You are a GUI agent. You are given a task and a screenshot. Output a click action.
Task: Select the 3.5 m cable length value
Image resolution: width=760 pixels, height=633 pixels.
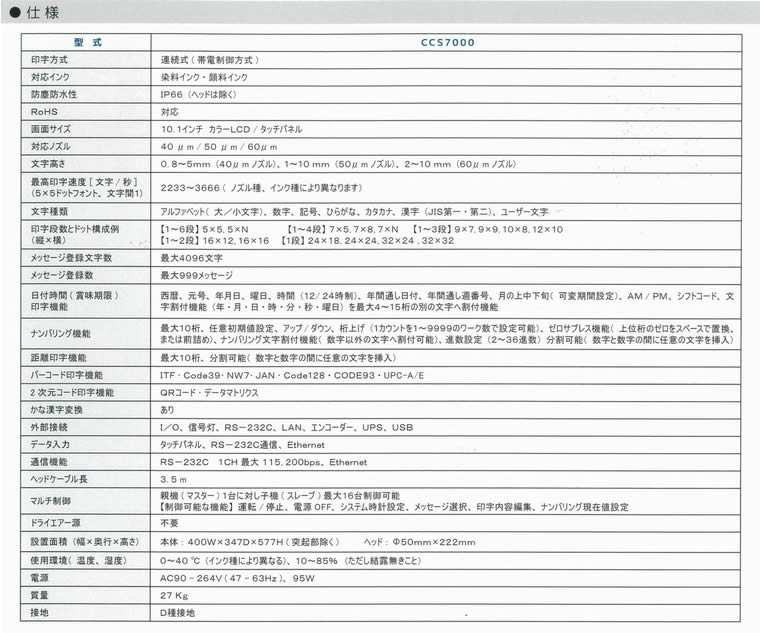173,479
